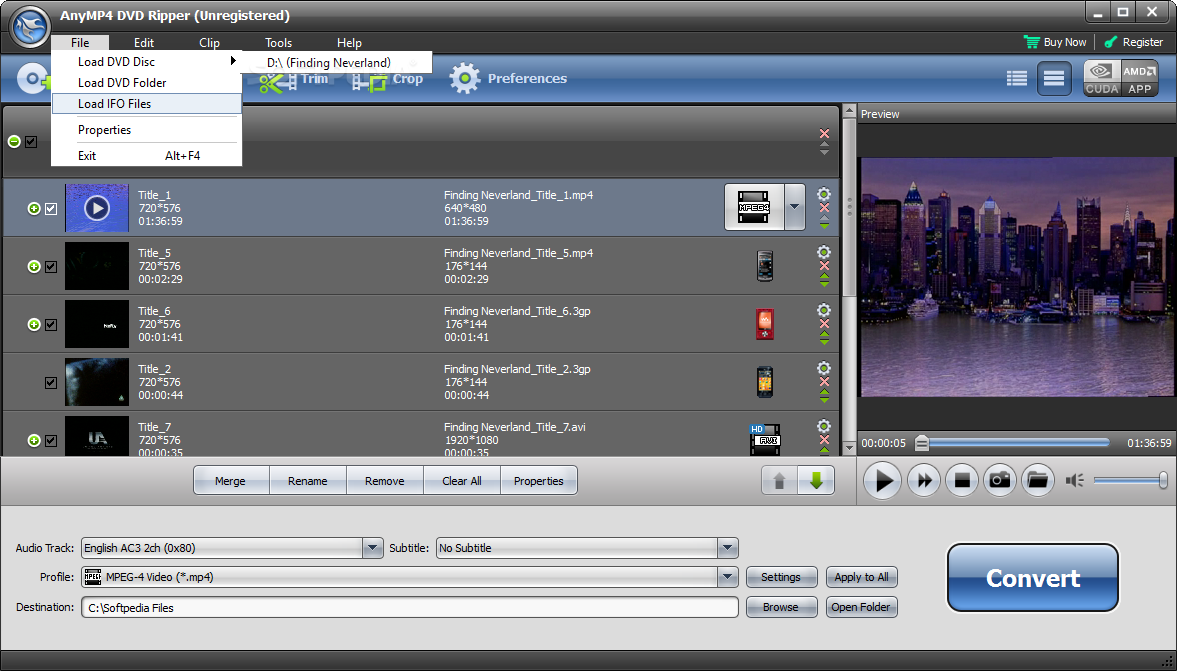Open settings gear for Title_6 row
Screen dimensions: 1177x671
tap(823, 309)
